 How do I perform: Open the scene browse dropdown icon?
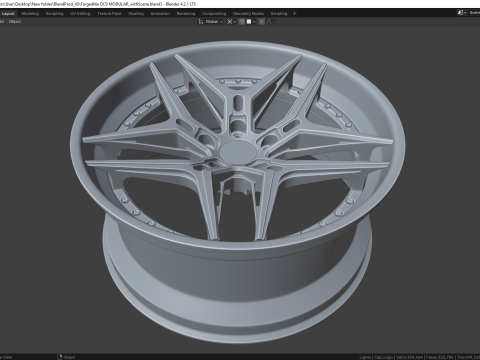coord(462,13)
